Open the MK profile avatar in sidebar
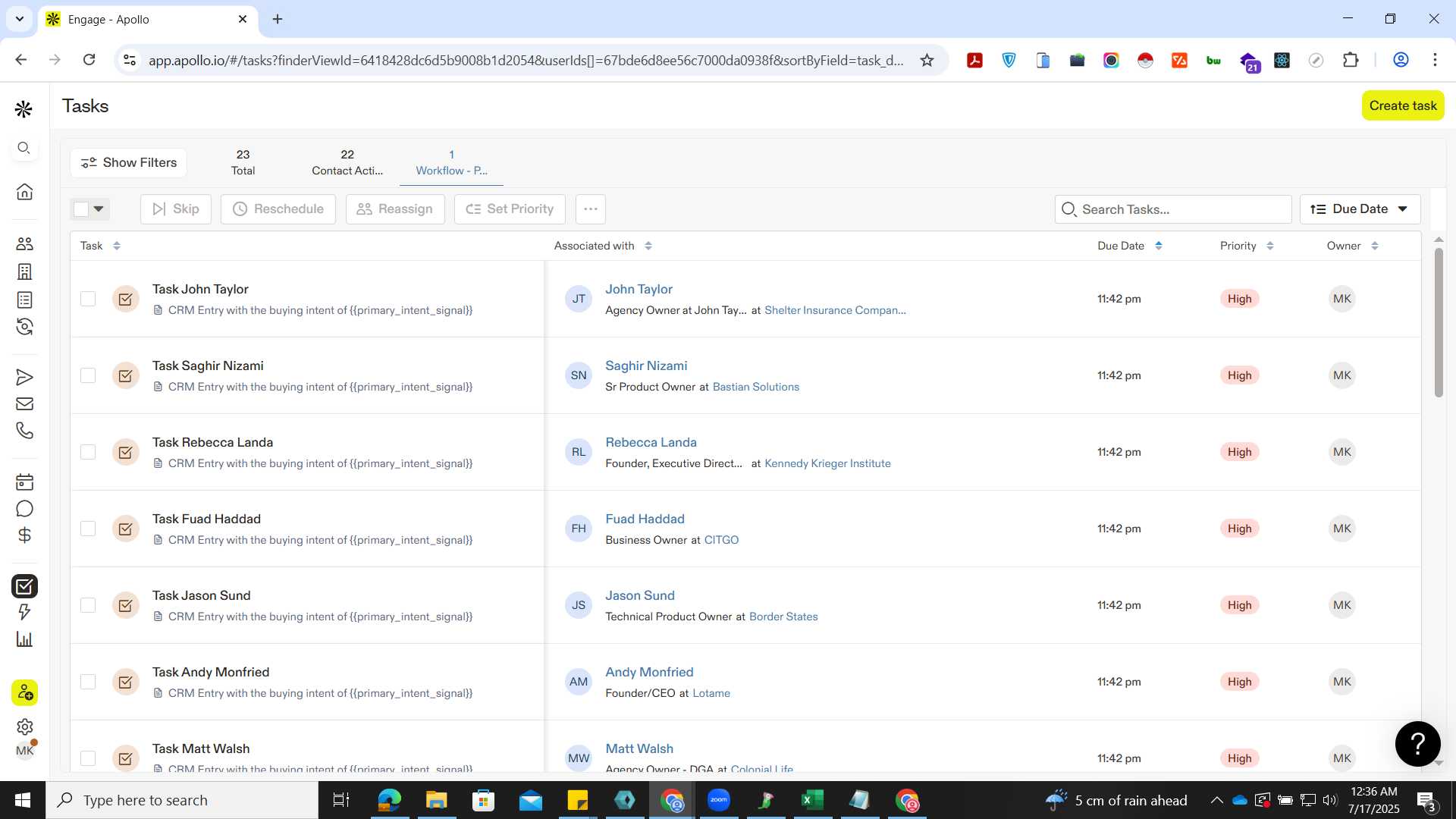The height and width of the screenshot is (819, 1456). tap(24, 751)
